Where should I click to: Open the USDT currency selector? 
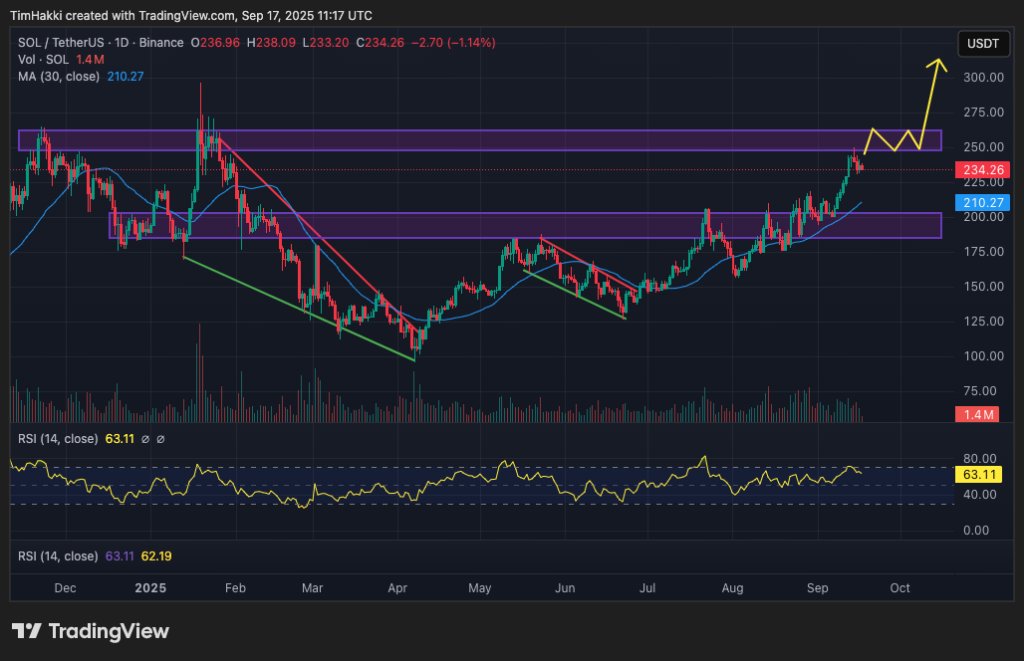tap(981, 44)
